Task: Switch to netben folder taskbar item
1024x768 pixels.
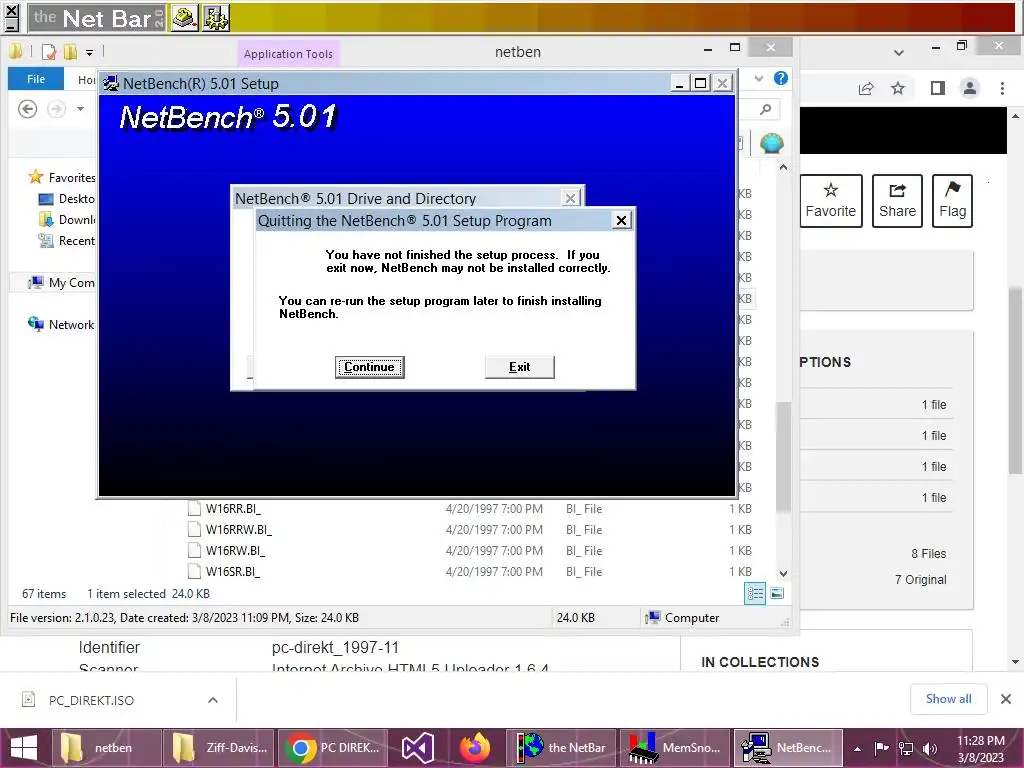Action: pos(106,748)
